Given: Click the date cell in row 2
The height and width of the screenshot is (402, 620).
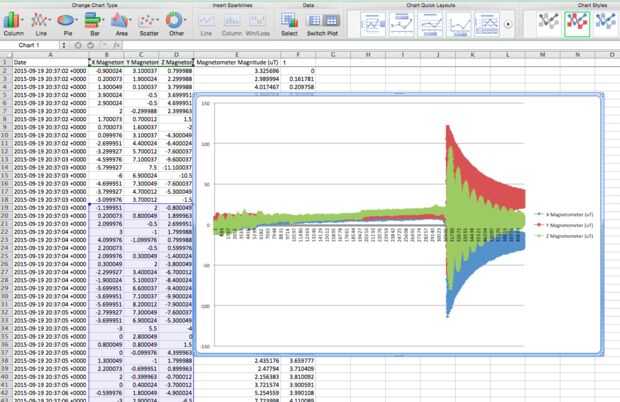Looking at the screenshot, I should pos(50,71).
